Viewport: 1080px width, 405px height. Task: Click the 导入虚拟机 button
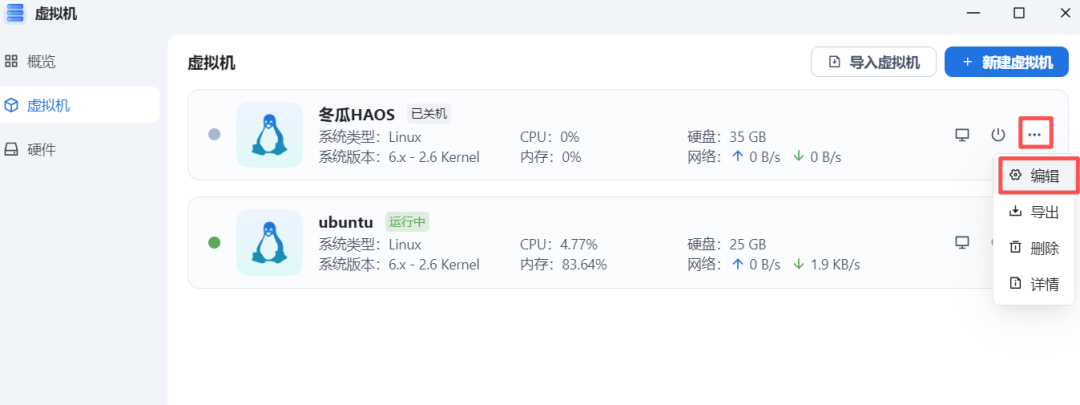(873, 62)
